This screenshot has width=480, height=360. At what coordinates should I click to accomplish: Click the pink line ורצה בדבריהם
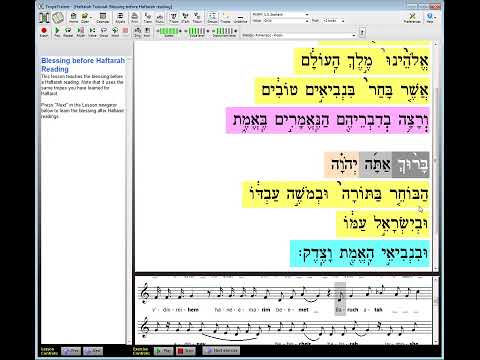point(328,120)
